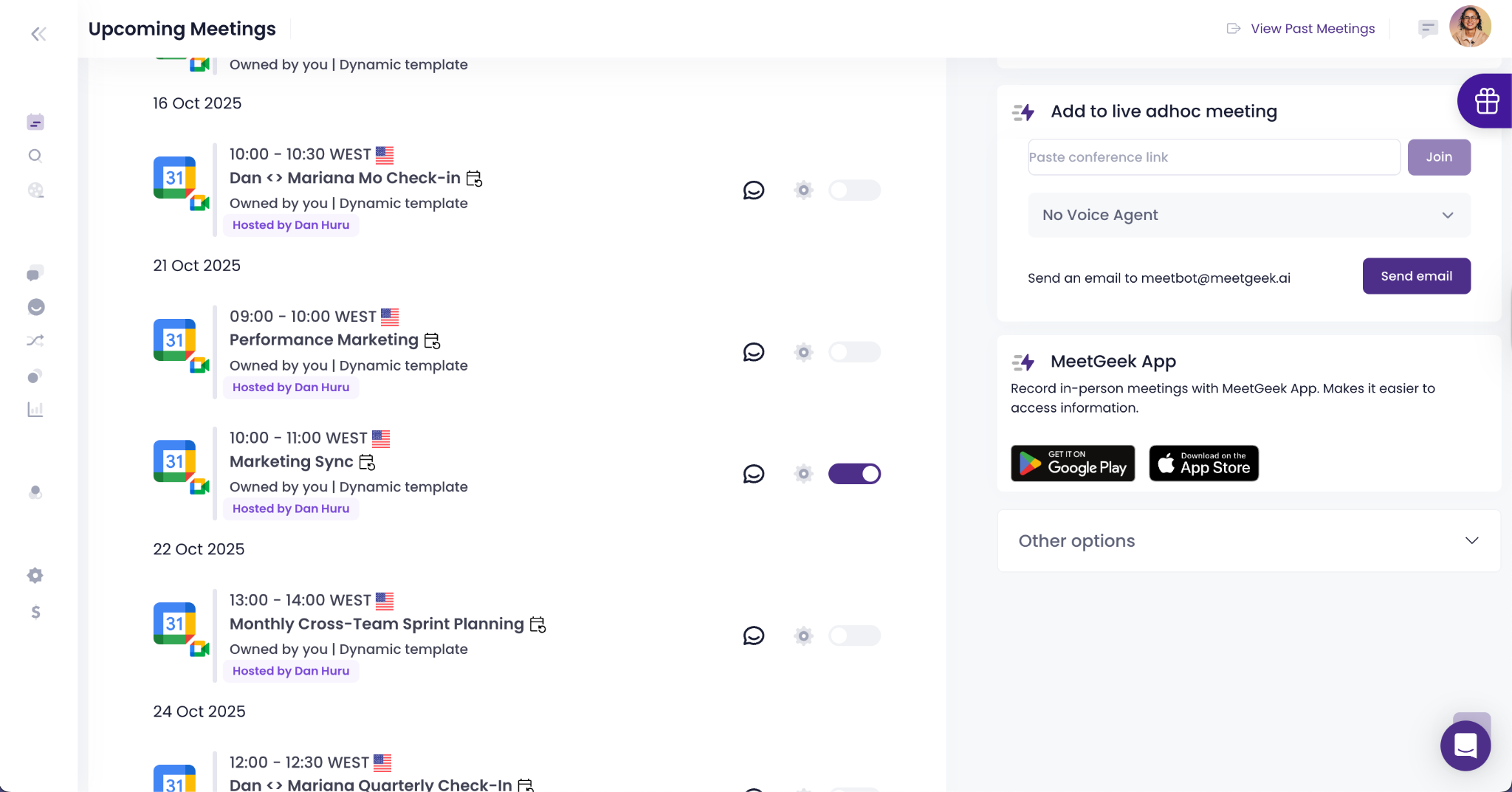
Task: Open the support chat bubble widget
Action: [x=1465, y=745]
